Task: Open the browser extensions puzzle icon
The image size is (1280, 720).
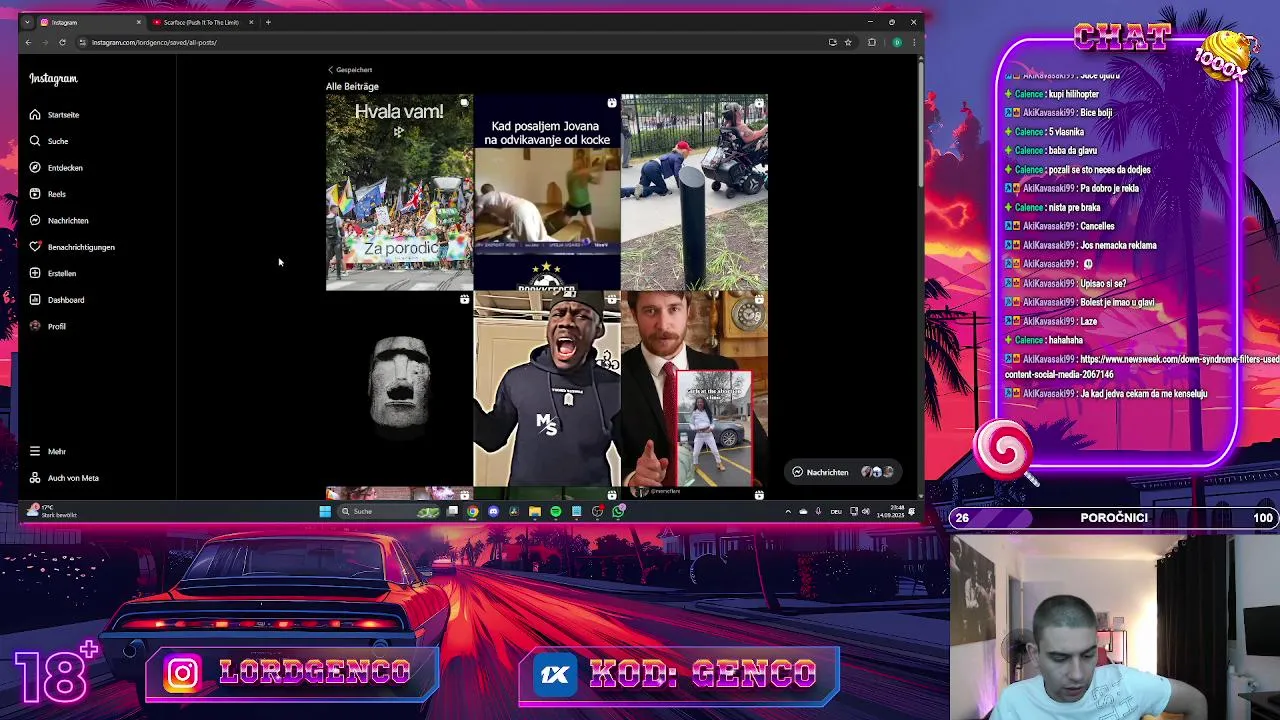Action: click(x=872, y=42)
